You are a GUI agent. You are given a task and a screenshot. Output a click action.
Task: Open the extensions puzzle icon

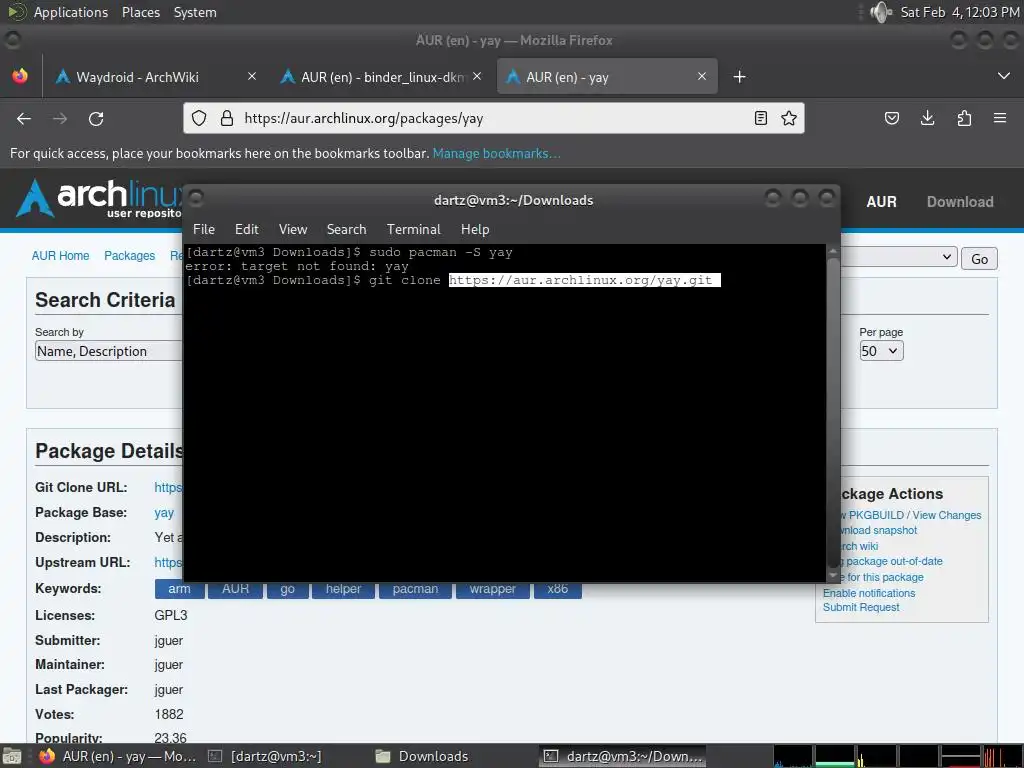click(x=964, y=118)
